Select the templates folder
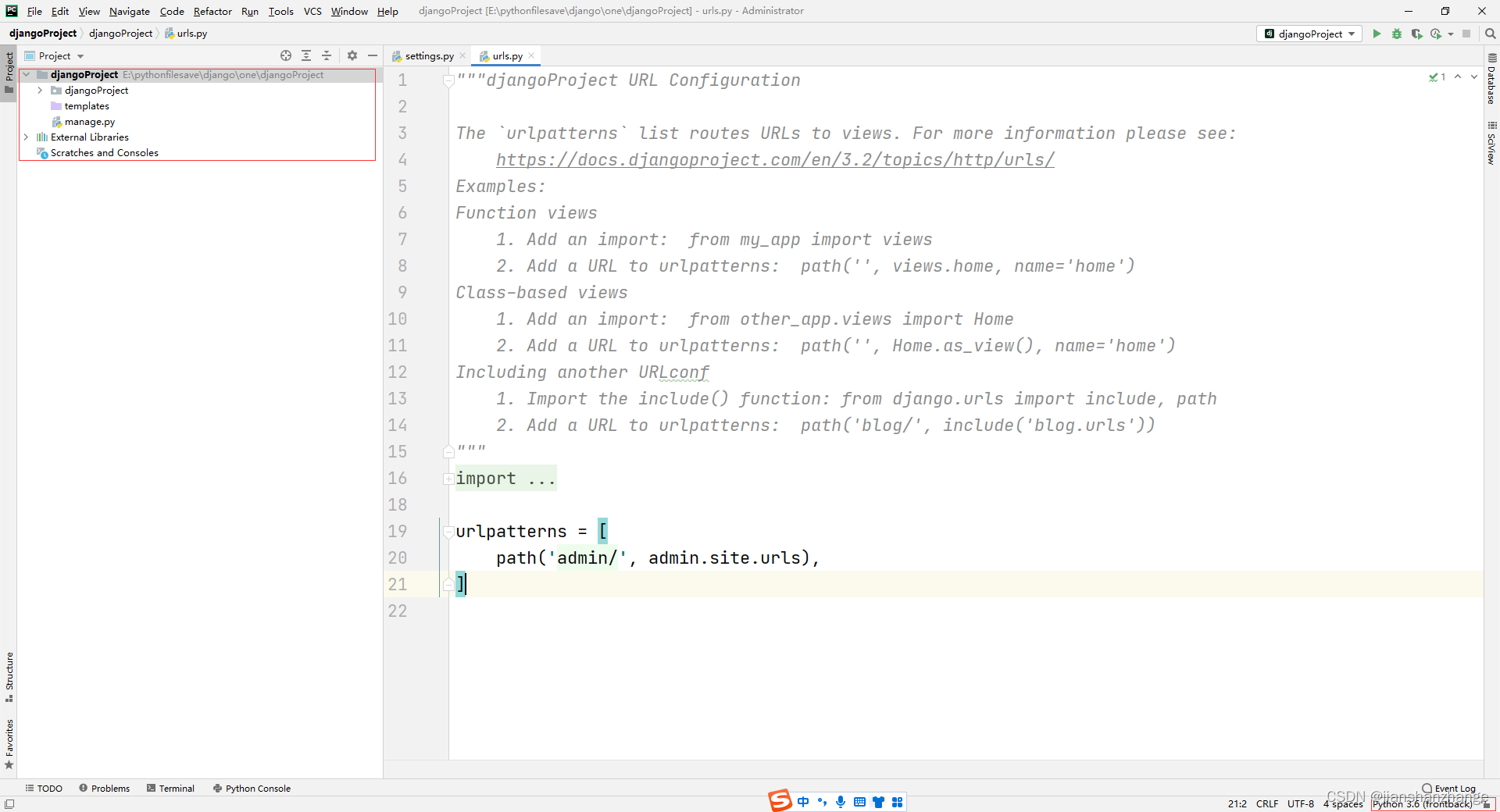Image resolution: width=1500 pixels, height=812 pixels. (87, 106)
